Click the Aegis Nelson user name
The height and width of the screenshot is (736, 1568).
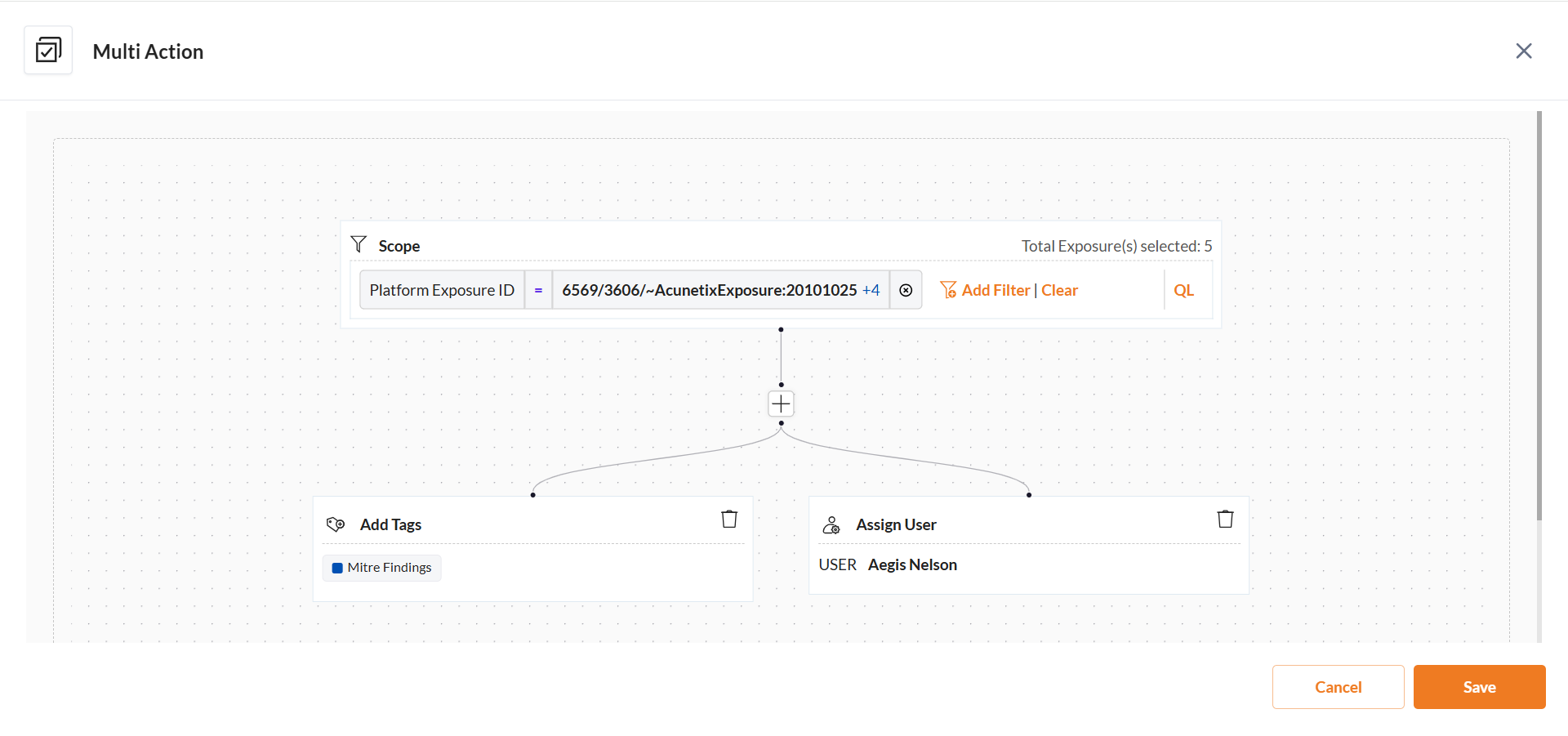point(912,564)
